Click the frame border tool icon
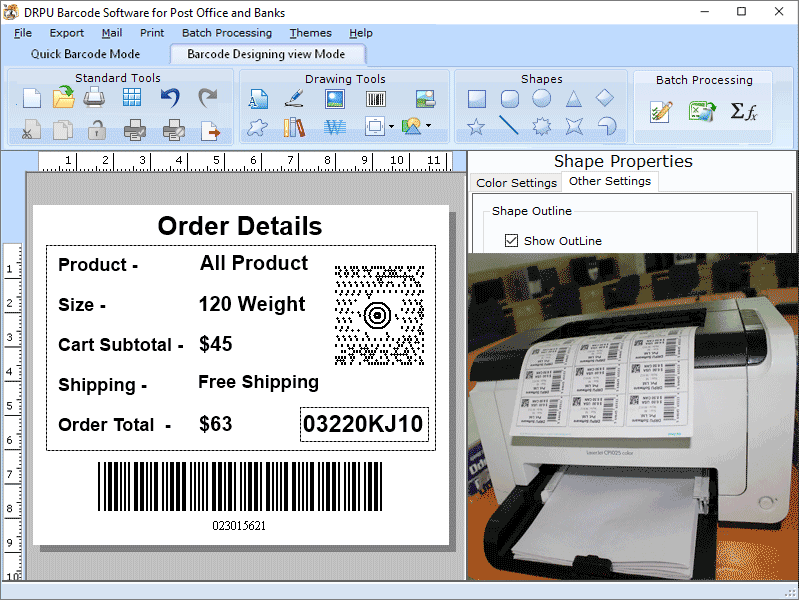This screenshot has height=600, width=799. (375, 126)
